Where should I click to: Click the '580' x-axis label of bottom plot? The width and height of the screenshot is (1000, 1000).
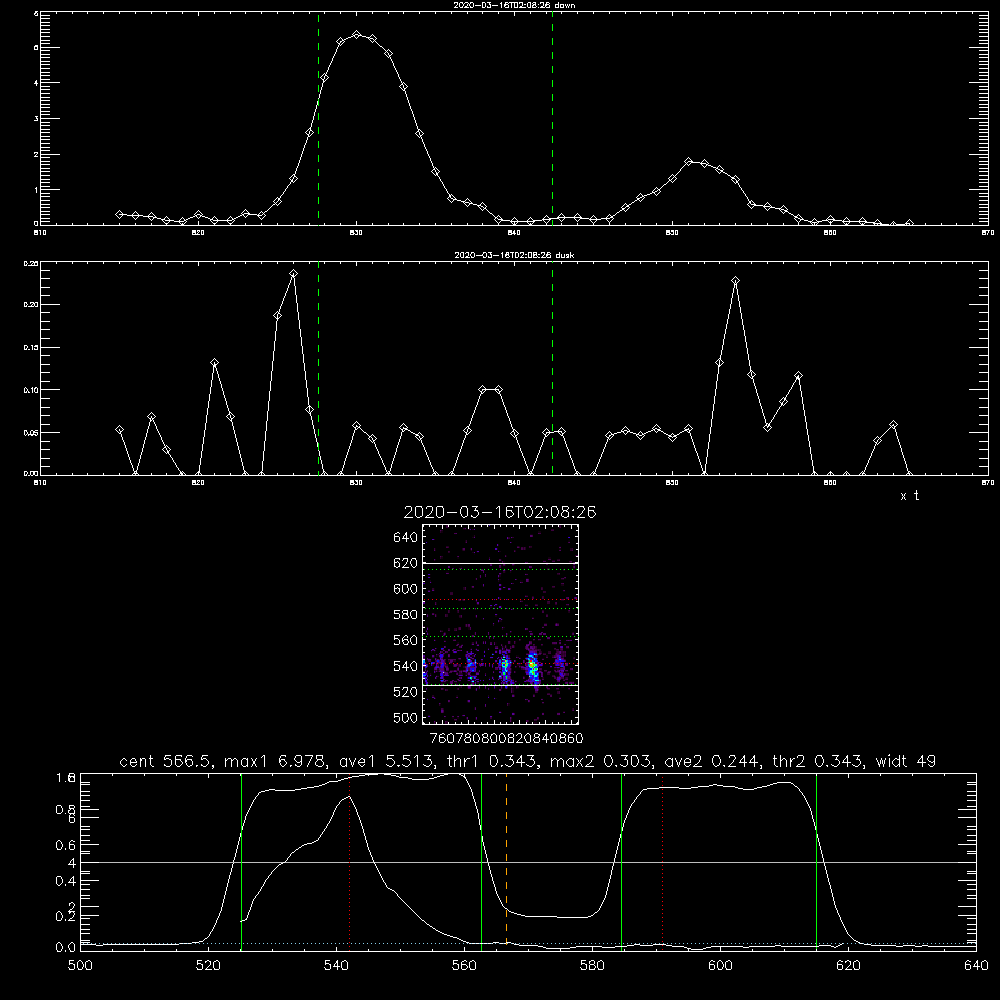592,966
